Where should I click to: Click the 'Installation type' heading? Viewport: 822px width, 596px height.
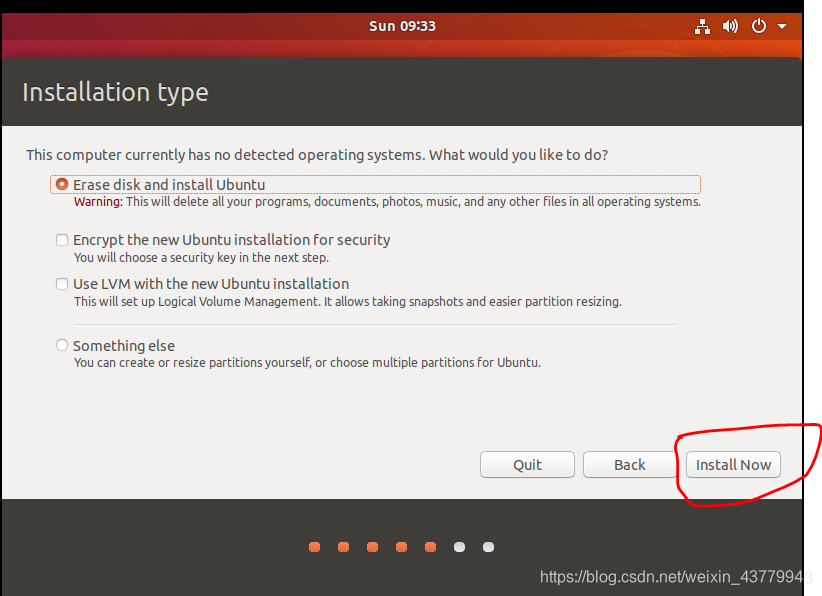click(115, 92)
